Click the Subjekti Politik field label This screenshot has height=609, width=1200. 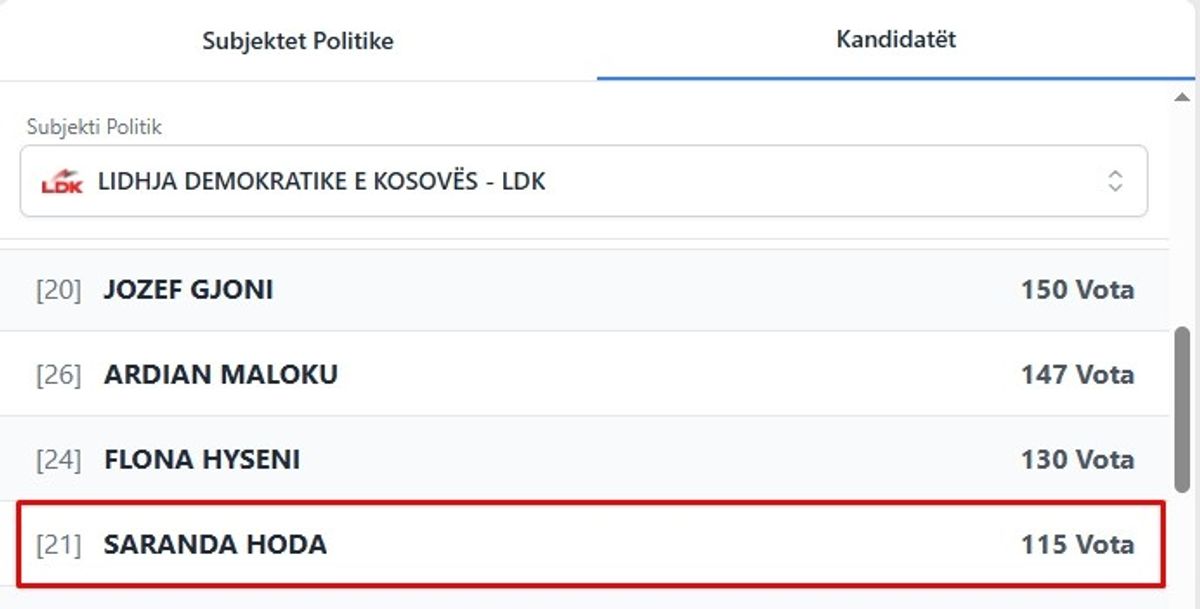[x=94, y=127]
